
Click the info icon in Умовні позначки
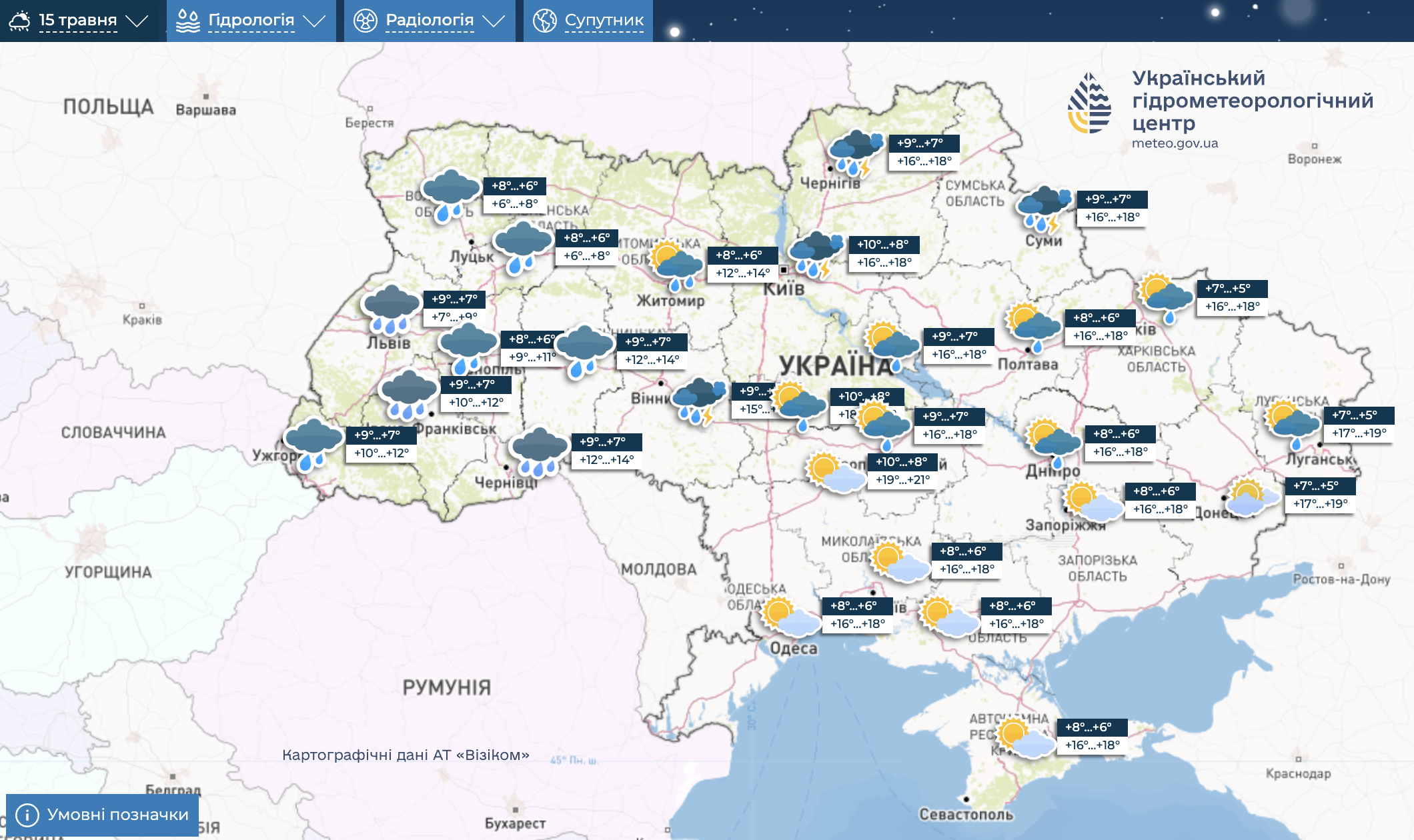pos(27,815)
